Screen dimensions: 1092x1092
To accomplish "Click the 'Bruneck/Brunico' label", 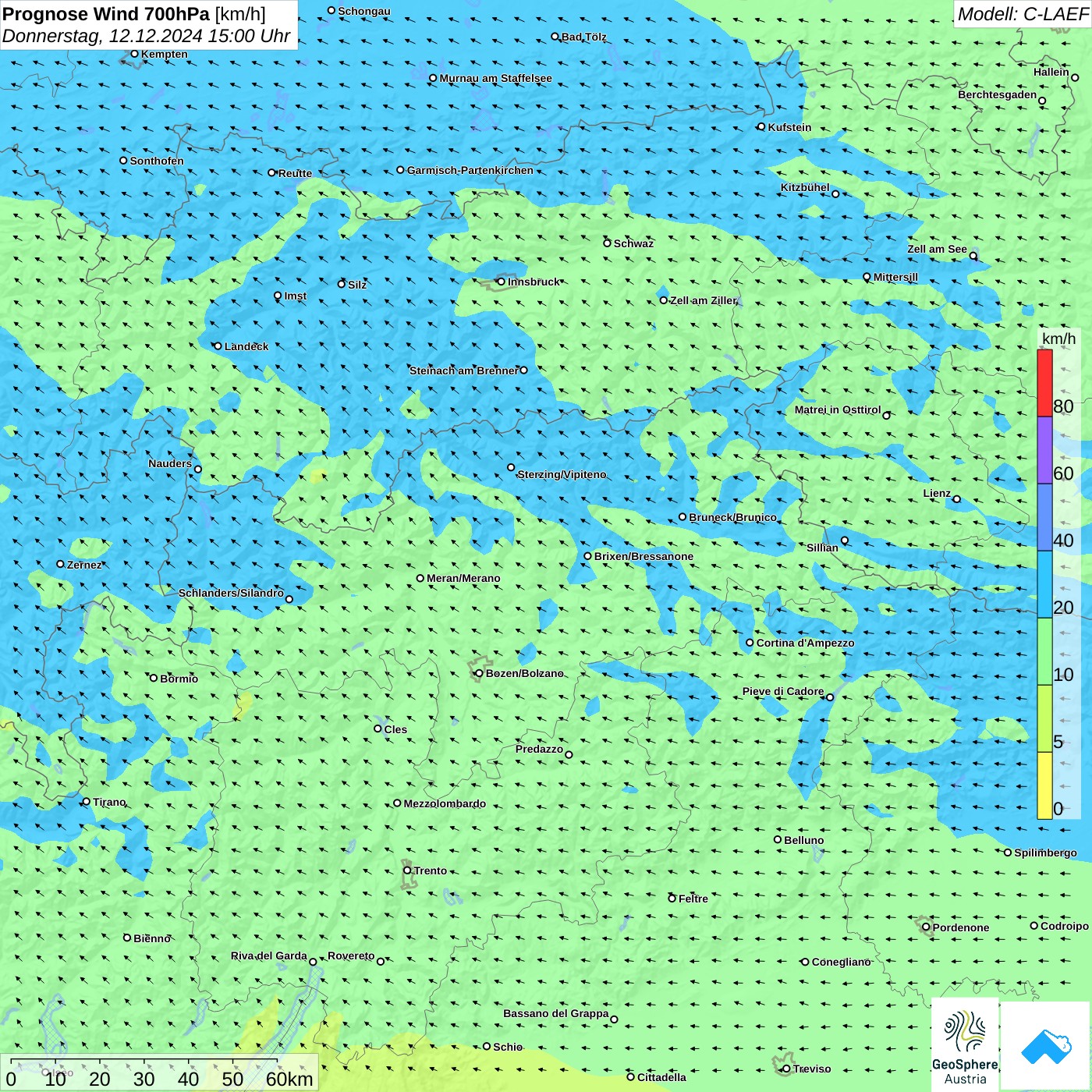I will [x=733, y=517].
